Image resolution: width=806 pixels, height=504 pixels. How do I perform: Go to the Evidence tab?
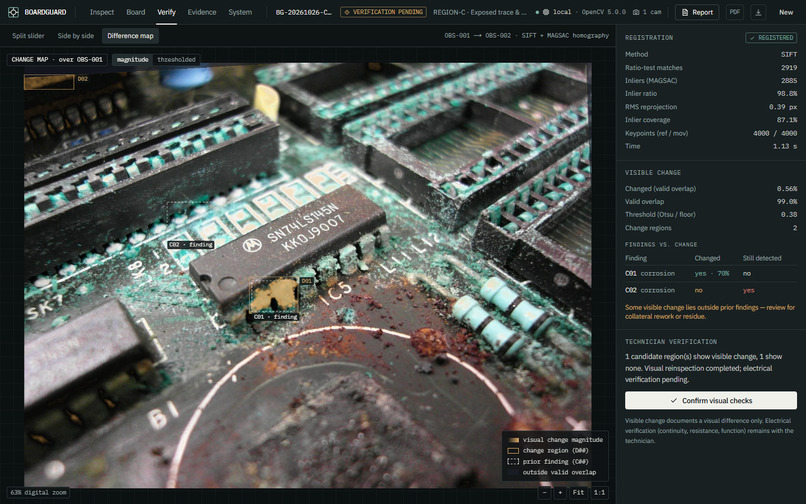[202, 12]
